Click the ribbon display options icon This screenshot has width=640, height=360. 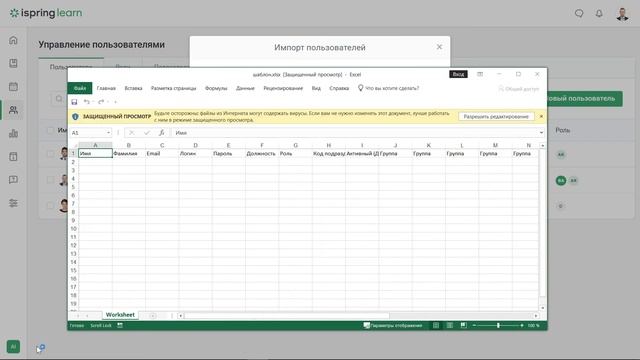point(480,74)
